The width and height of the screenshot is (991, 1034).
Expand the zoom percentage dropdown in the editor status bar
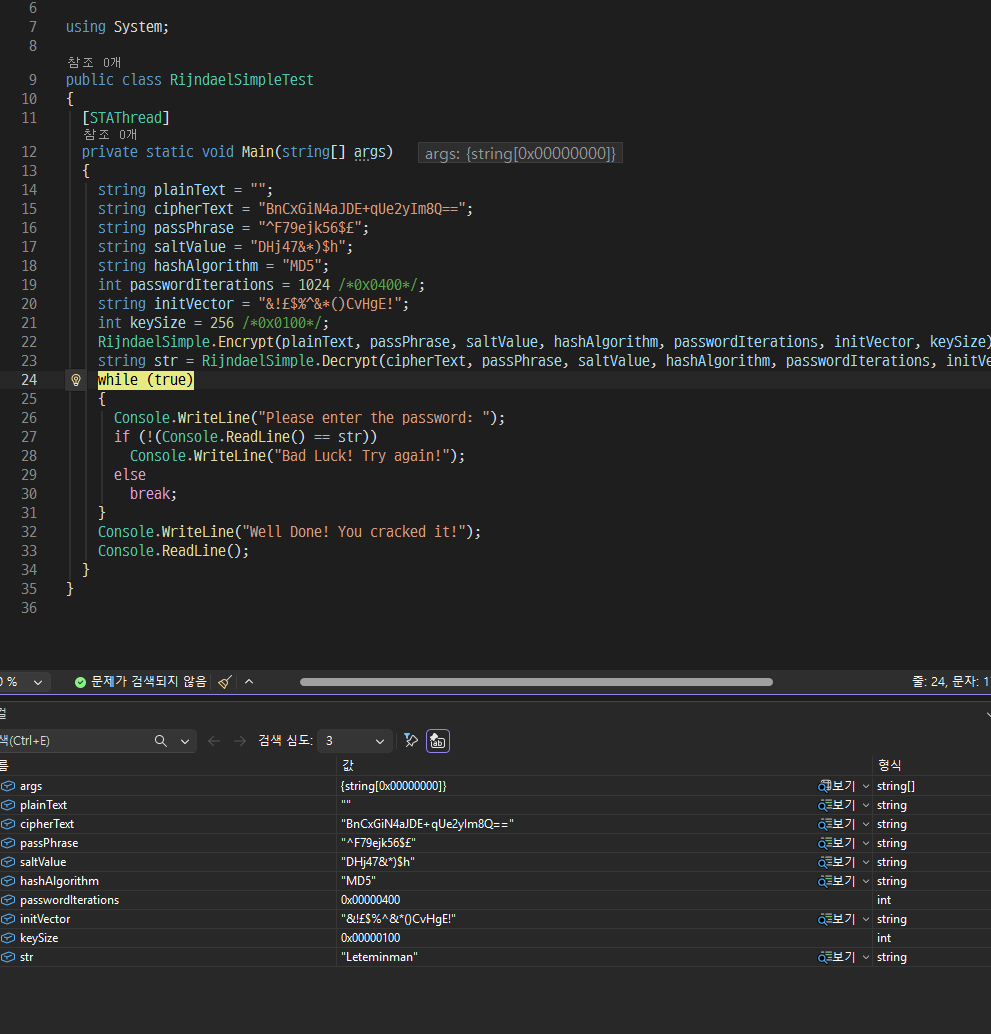click(x=38, y=682)
